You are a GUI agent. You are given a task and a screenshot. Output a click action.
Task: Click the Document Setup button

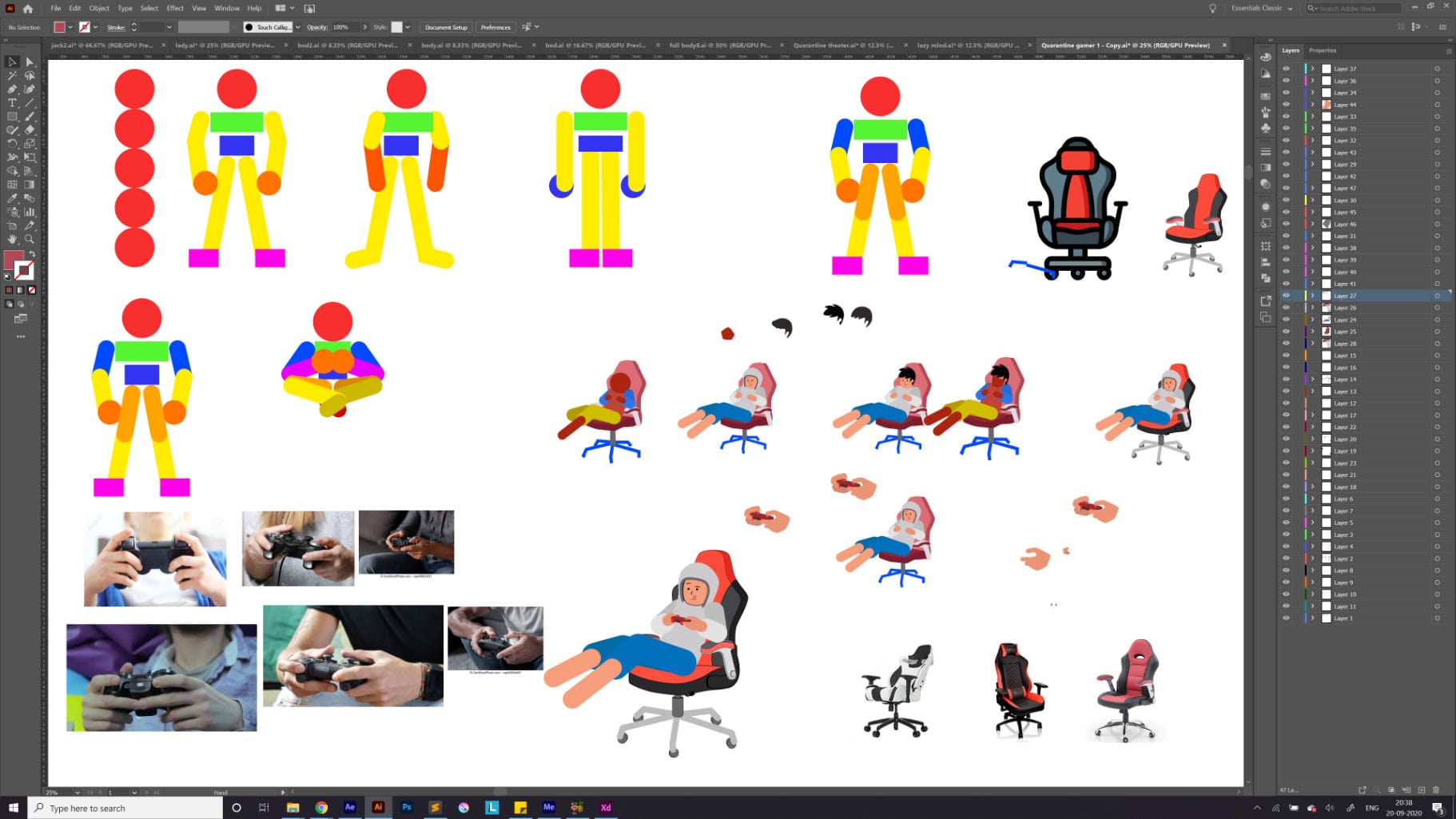(446, 27)
